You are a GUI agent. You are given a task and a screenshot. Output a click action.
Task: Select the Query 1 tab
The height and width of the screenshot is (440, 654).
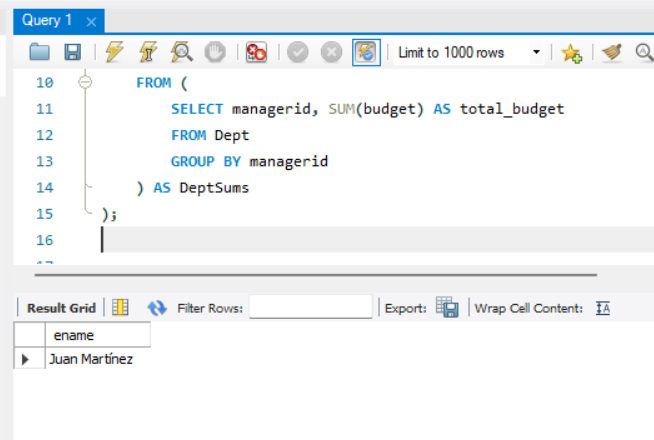(48, 20)
